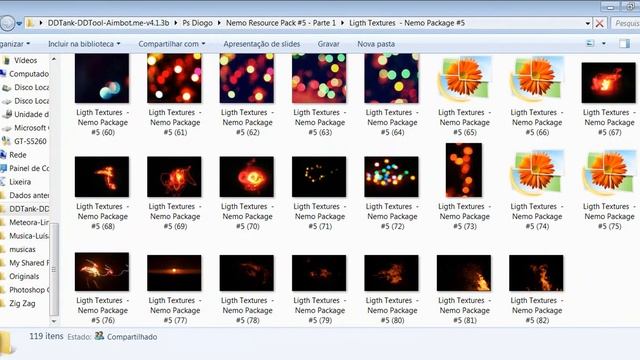Navigate to Ps Diogo breadcrumb folder
The image size is (640, 360).
point(197,23)
